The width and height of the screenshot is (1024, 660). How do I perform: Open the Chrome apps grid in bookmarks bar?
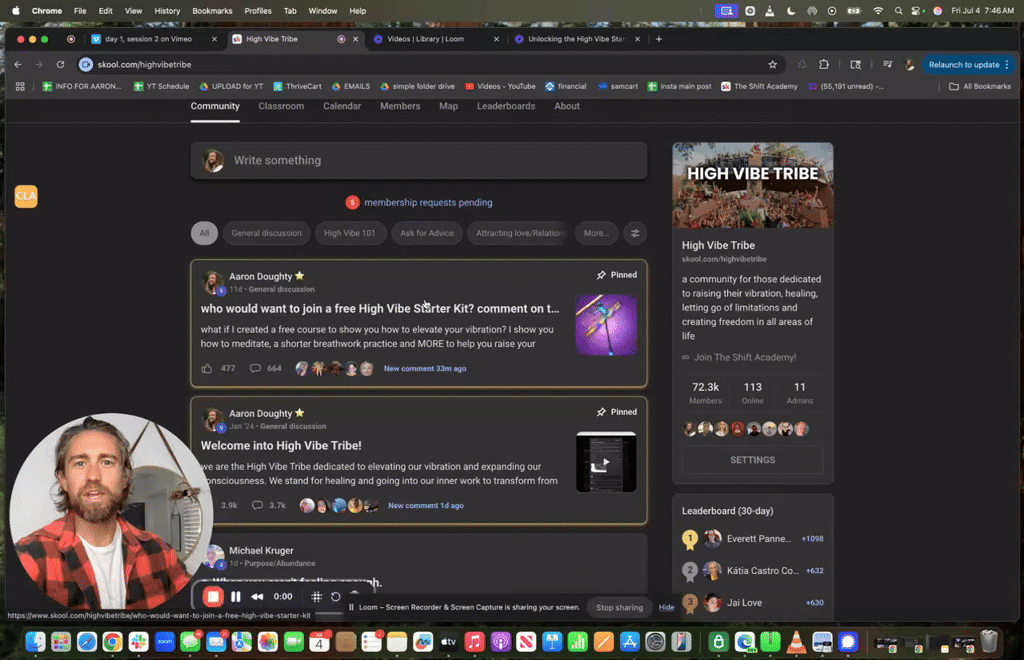tap(20, 86)
